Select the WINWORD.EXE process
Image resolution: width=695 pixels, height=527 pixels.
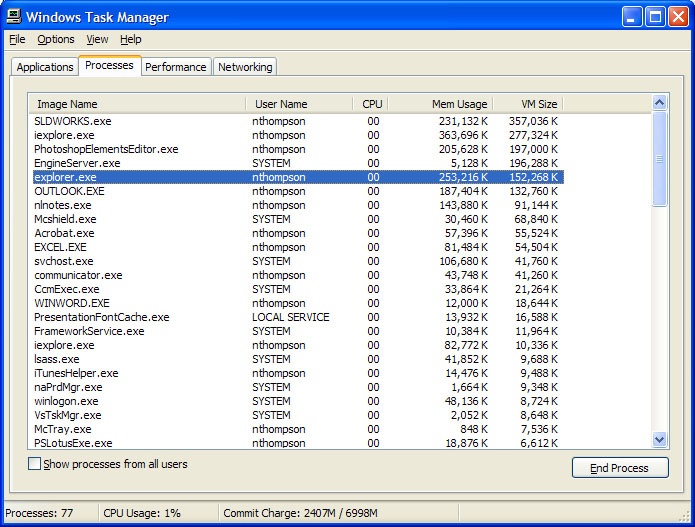[298, 303]
